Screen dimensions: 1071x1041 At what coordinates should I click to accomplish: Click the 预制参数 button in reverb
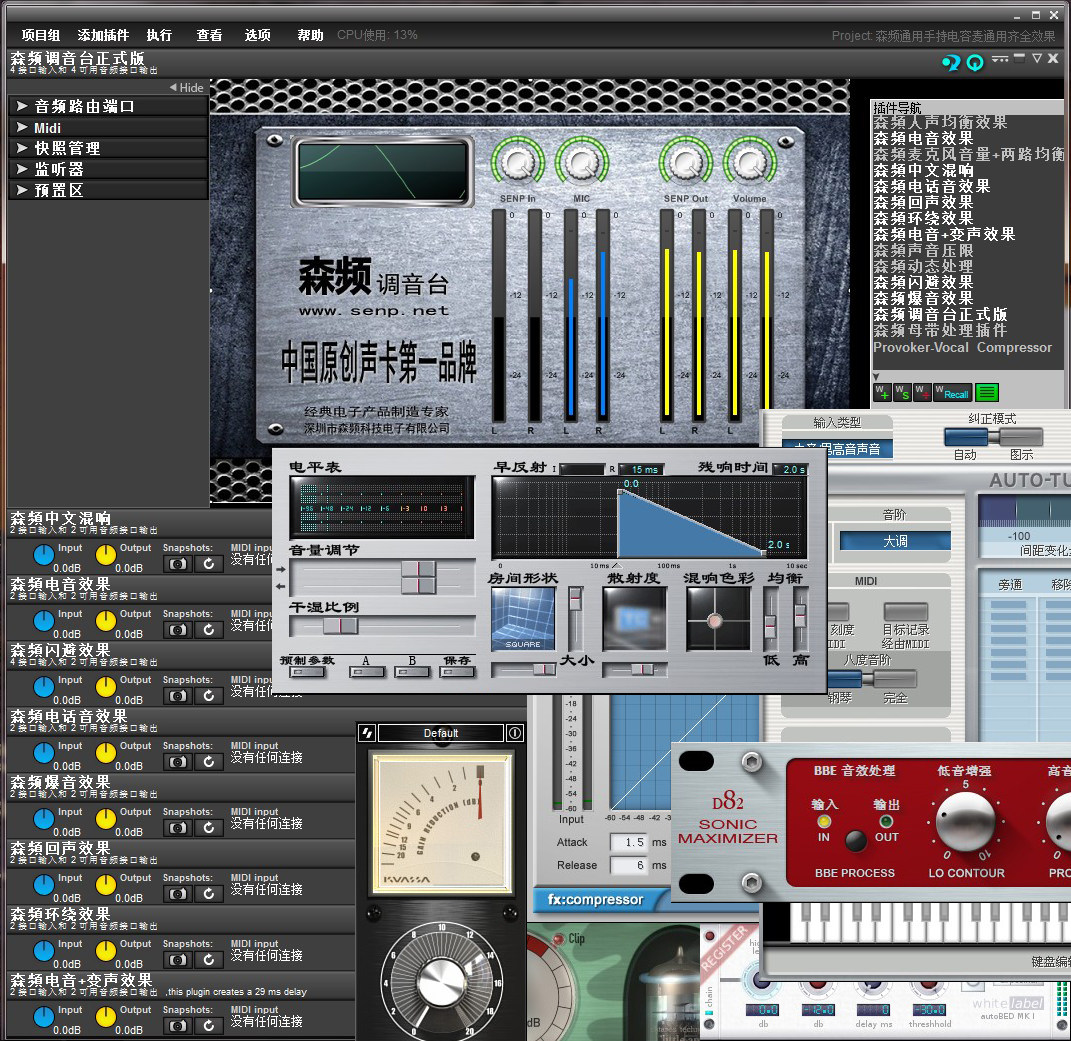(307, 672)
